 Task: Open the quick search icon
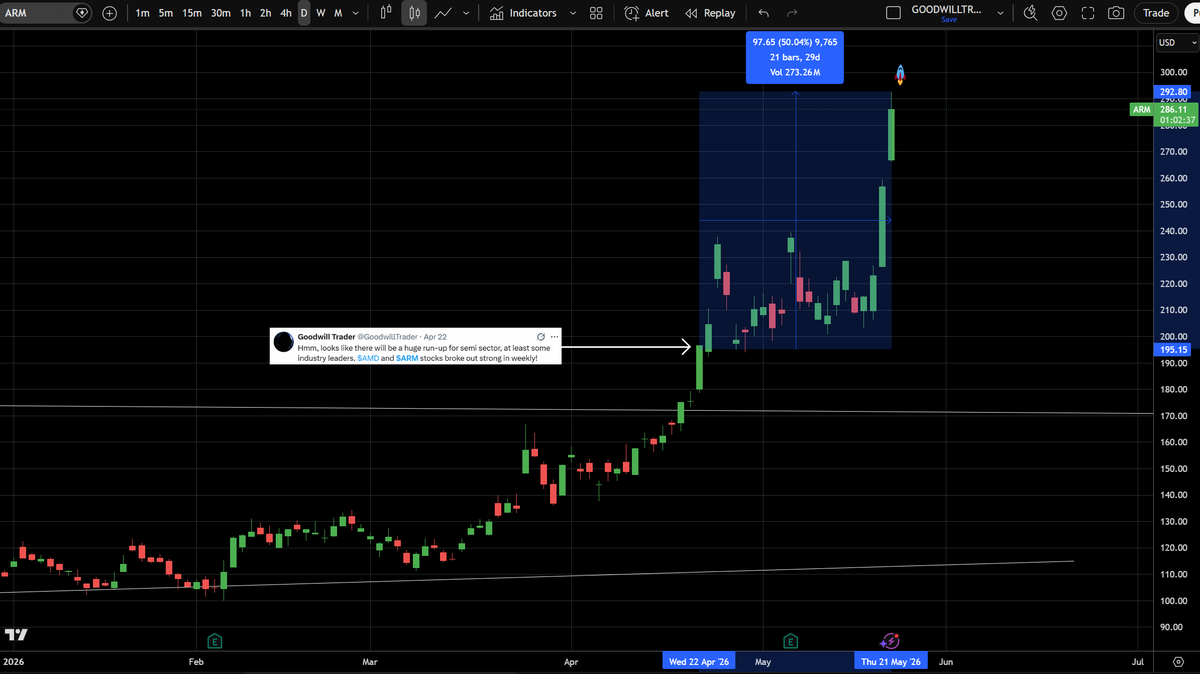1032,13
